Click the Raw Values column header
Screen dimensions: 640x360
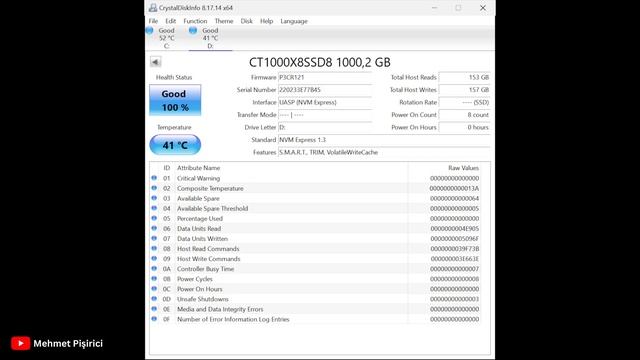click(x=463, y=168)
